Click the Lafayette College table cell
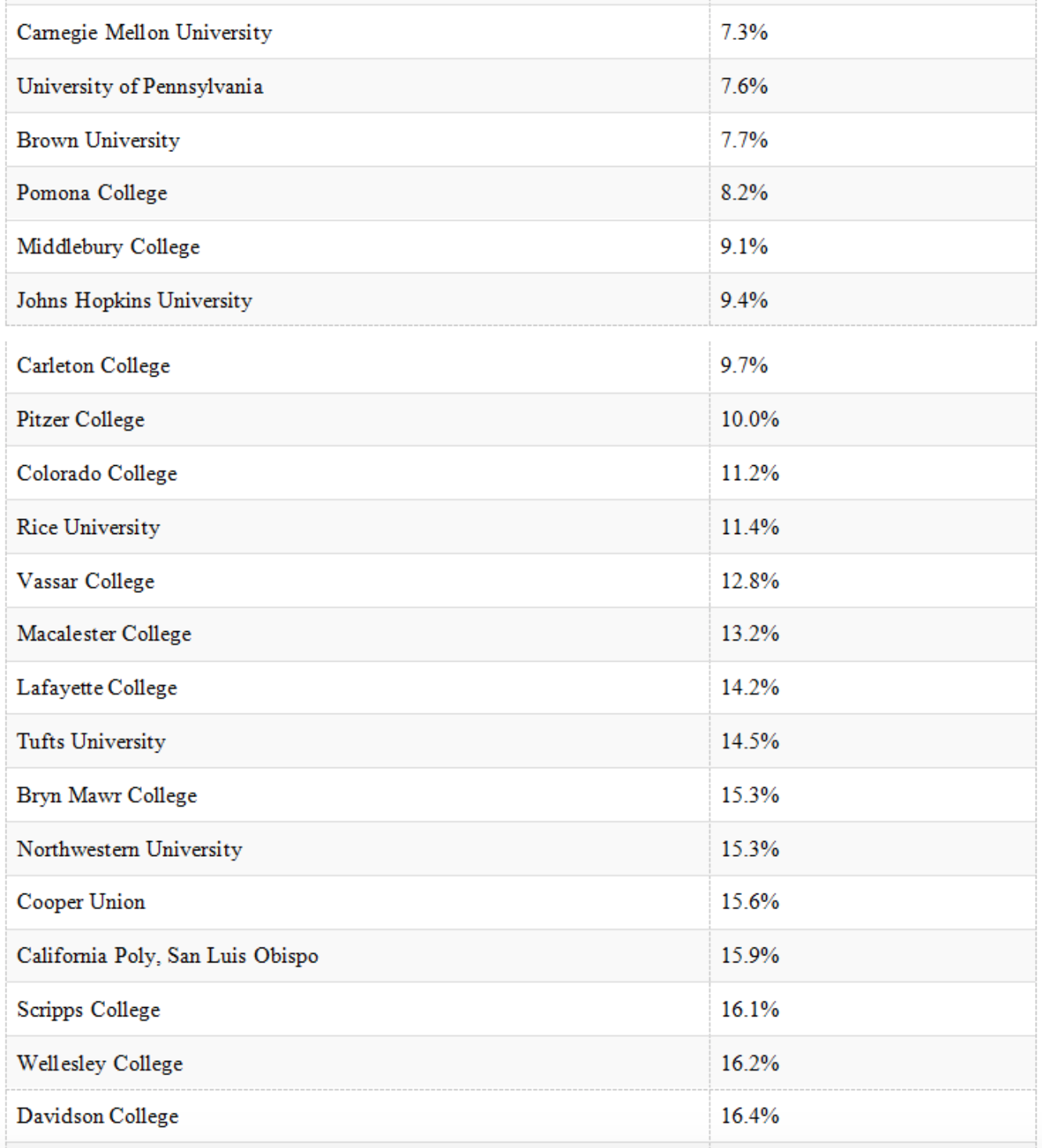Image resolution: width=1042 pixels, height=1148 pixels. tap(96, 688)
